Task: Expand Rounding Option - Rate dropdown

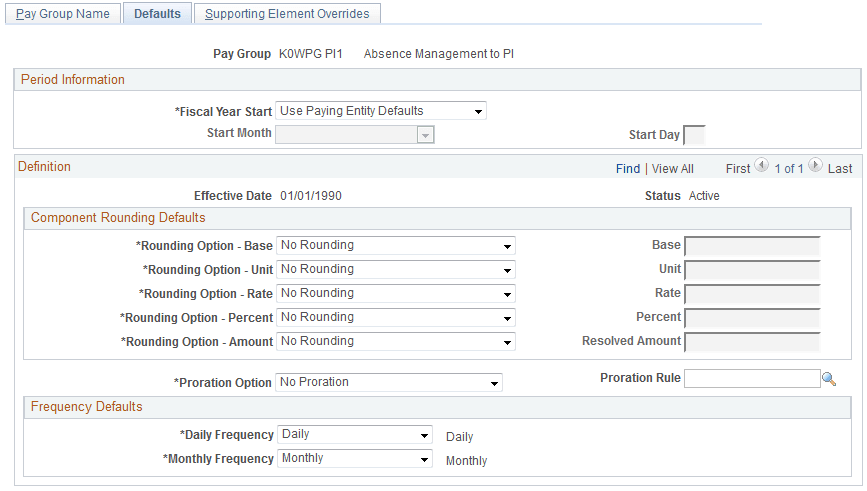Action: [396, 294]
